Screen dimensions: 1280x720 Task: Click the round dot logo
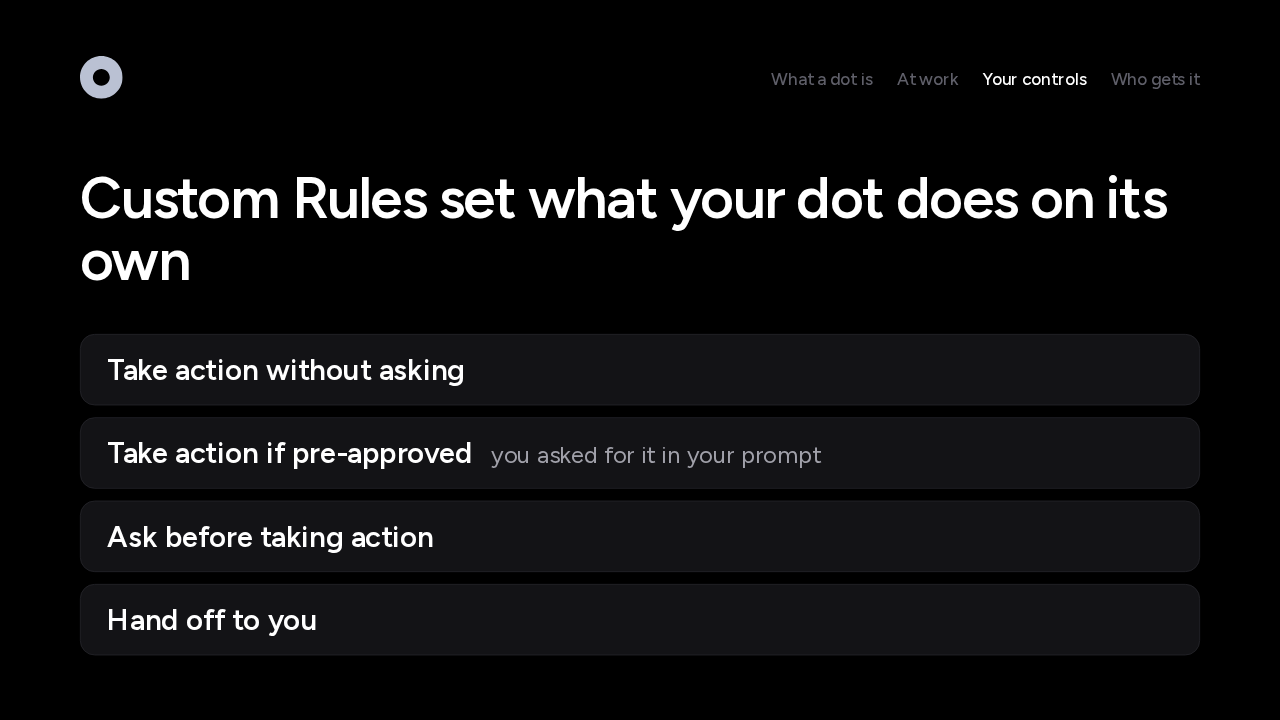pos(101,77)
